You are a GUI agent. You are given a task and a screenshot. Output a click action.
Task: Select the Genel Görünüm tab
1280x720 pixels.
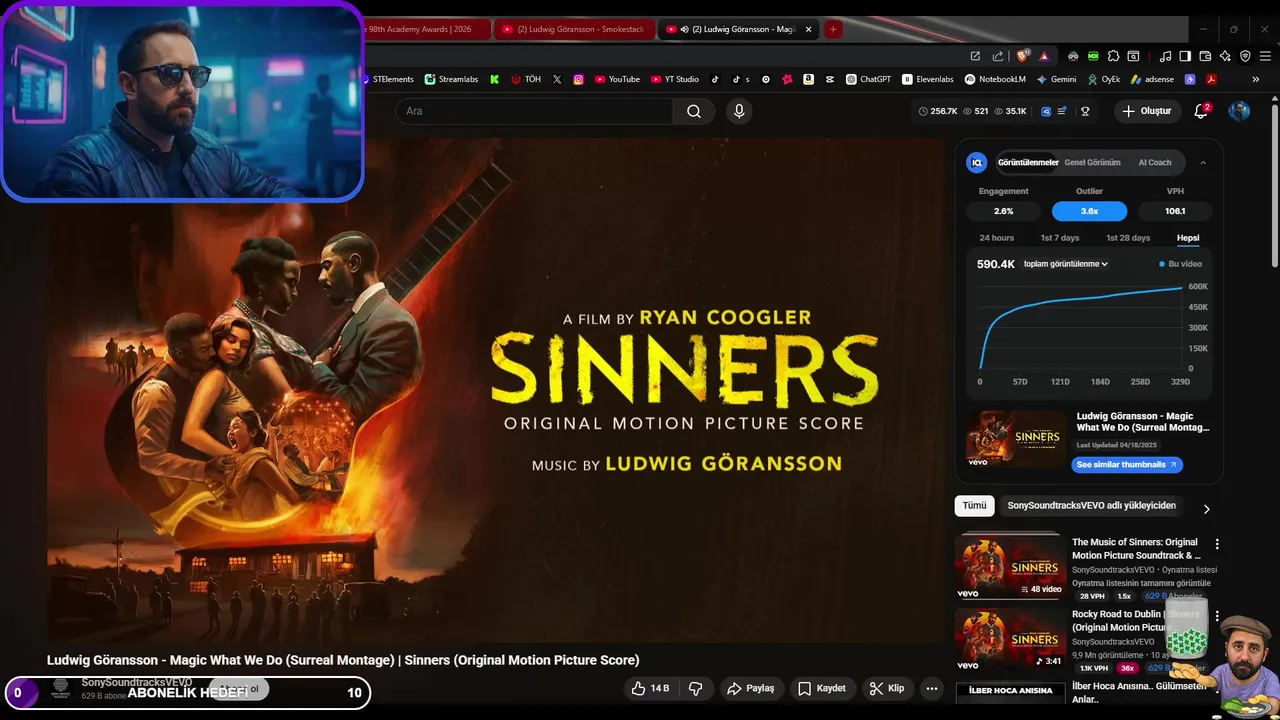pos(1092,162)
